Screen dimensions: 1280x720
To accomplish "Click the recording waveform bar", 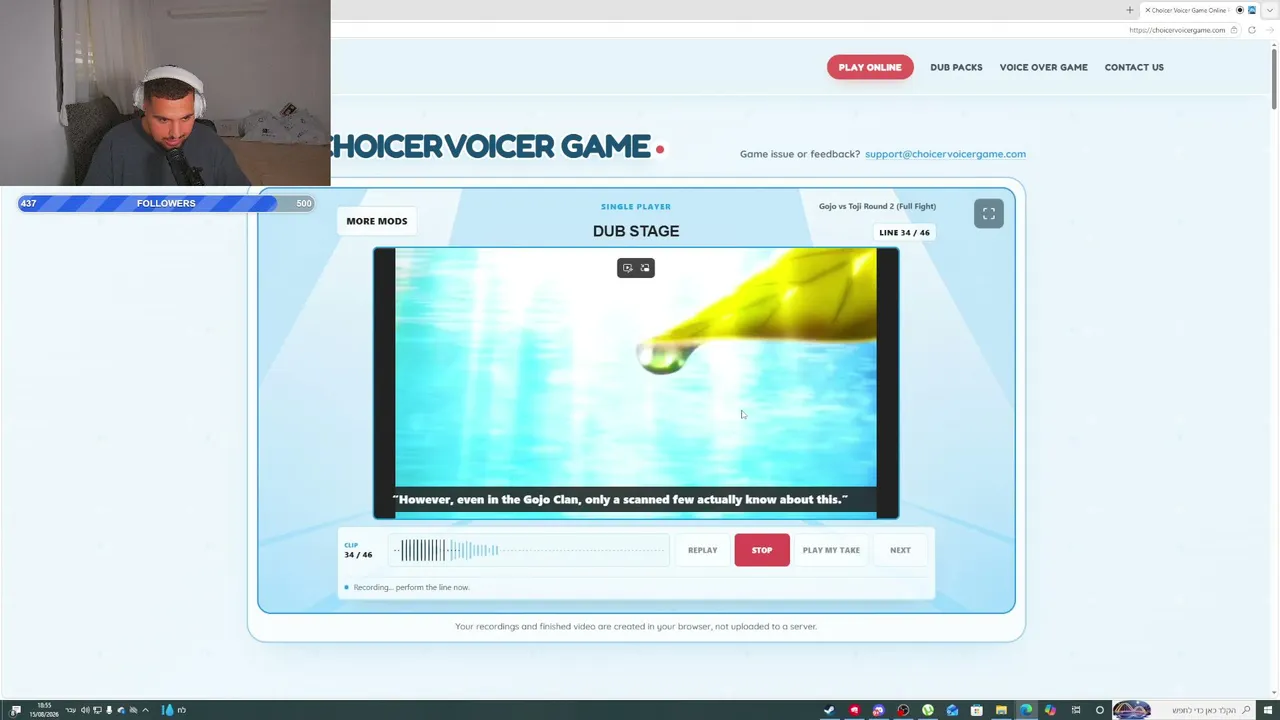I will pyautogui.click(x=529, y=550).
